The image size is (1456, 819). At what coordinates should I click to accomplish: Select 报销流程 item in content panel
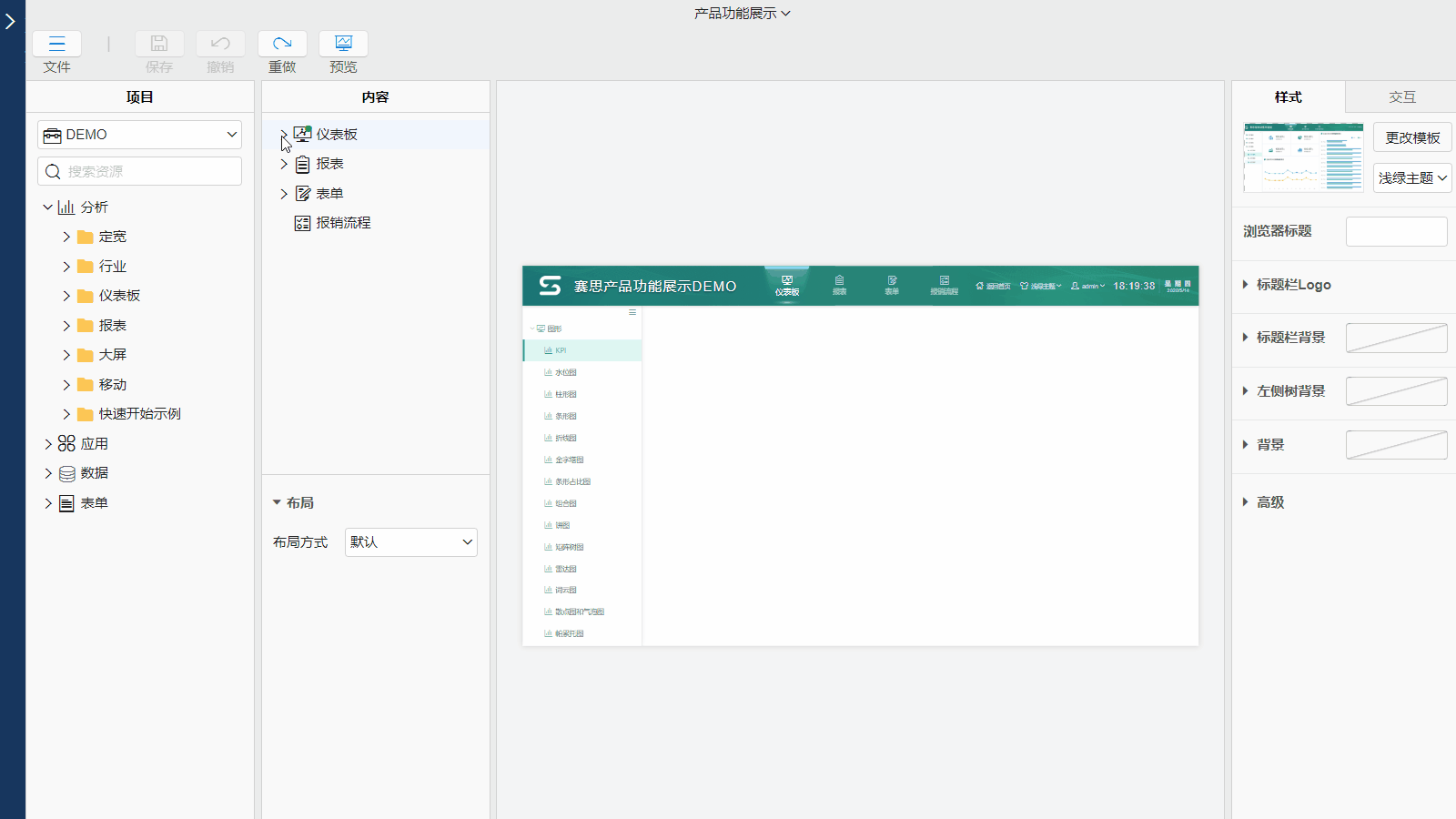(342, 223)
